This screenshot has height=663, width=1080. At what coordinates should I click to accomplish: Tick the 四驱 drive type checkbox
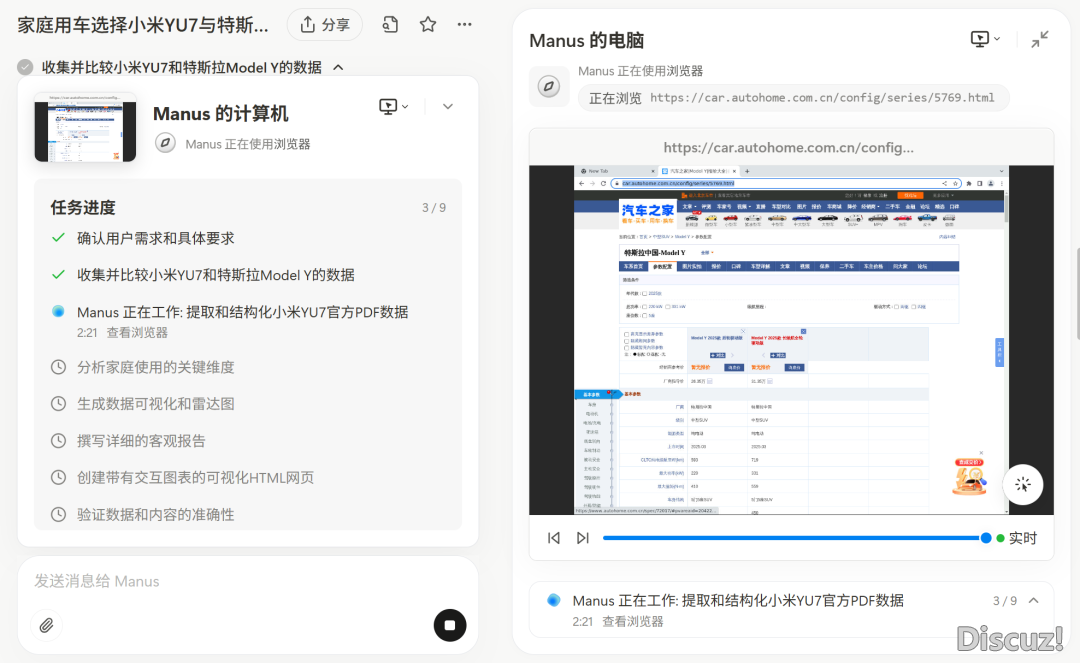[x=914, y=307]
